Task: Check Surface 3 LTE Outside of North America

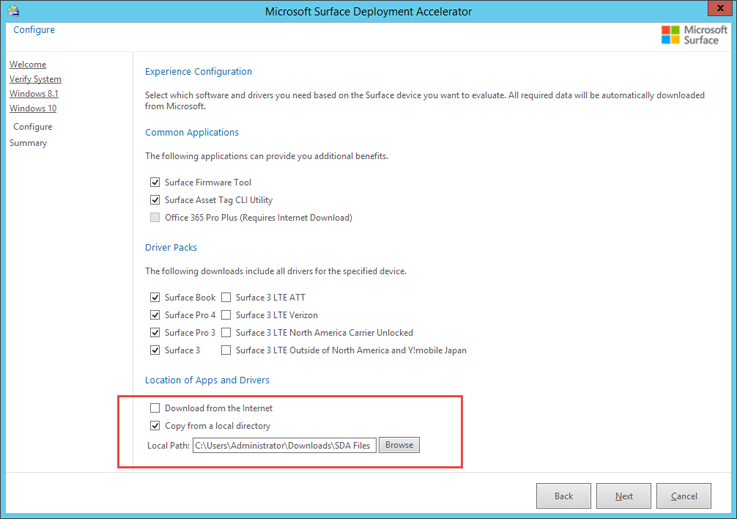Action: [226, 350]
